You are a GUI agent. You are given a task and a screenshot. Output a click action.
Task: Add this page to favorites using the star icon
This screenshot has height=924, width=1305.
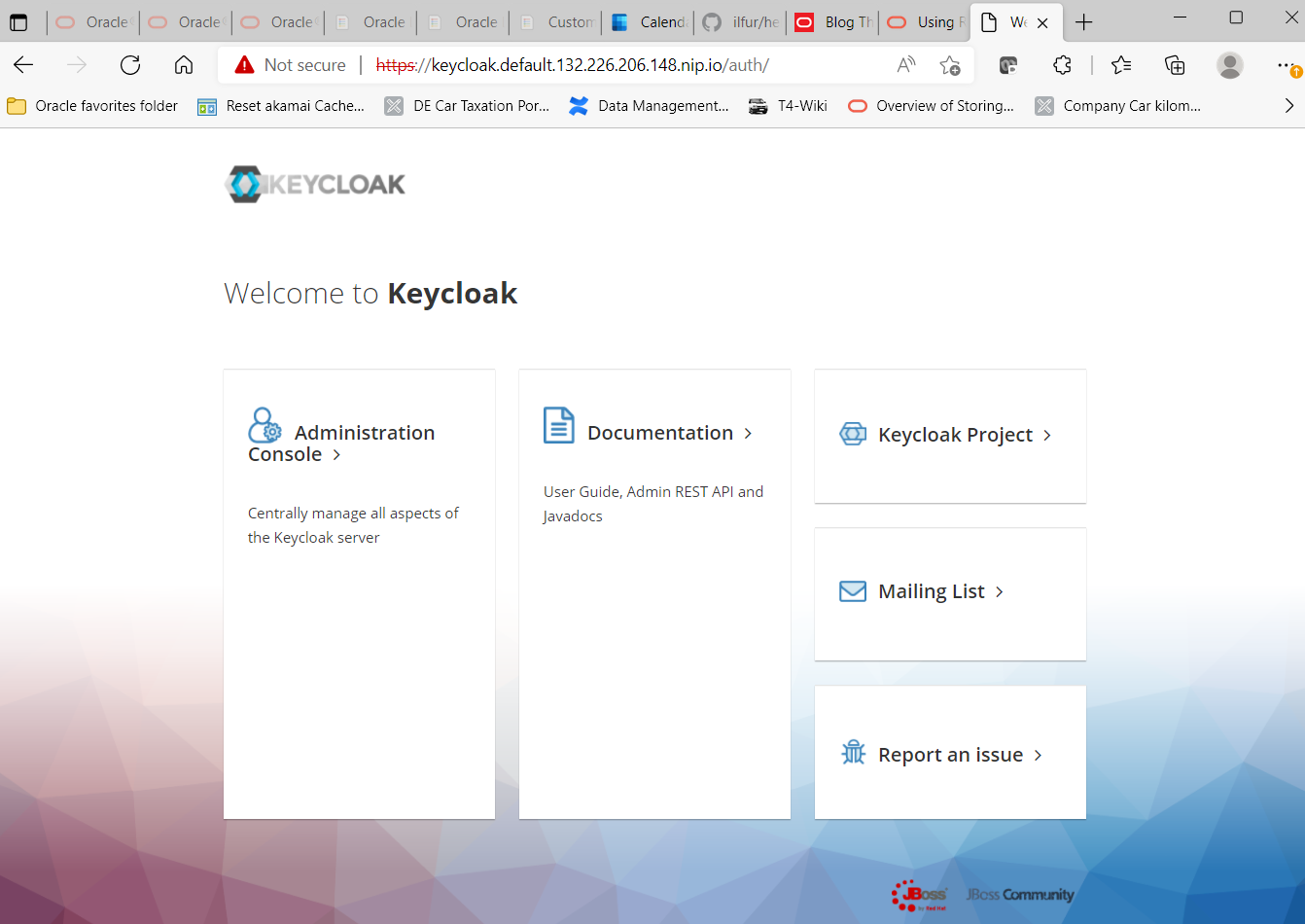pos(950,65)
